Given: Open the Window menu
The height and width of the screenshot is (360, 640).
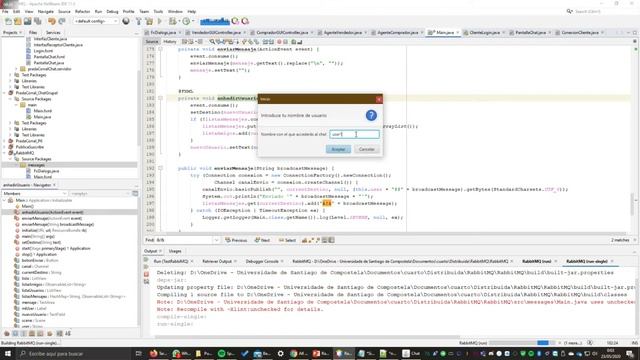Looking at the screenshot, I should click(x=175, y=11).
